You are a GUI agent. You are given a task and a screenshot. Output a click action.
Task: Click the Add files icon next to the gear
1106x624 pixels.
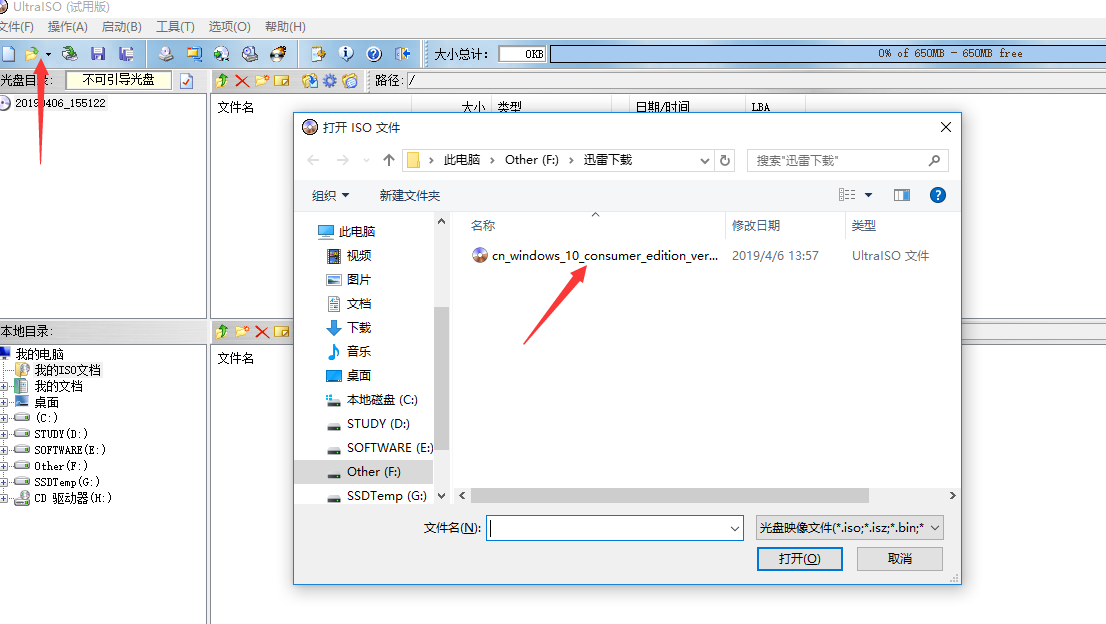click(309, 81)
